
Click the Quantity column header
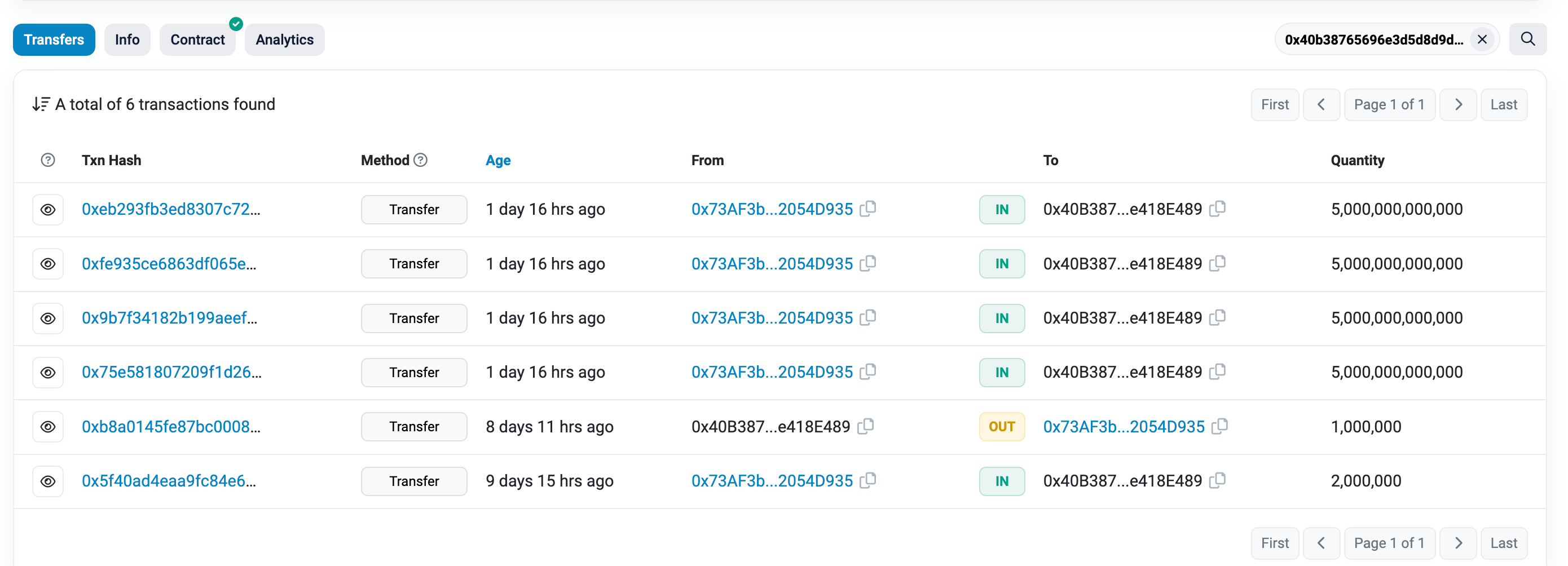tap(1358, 160)
